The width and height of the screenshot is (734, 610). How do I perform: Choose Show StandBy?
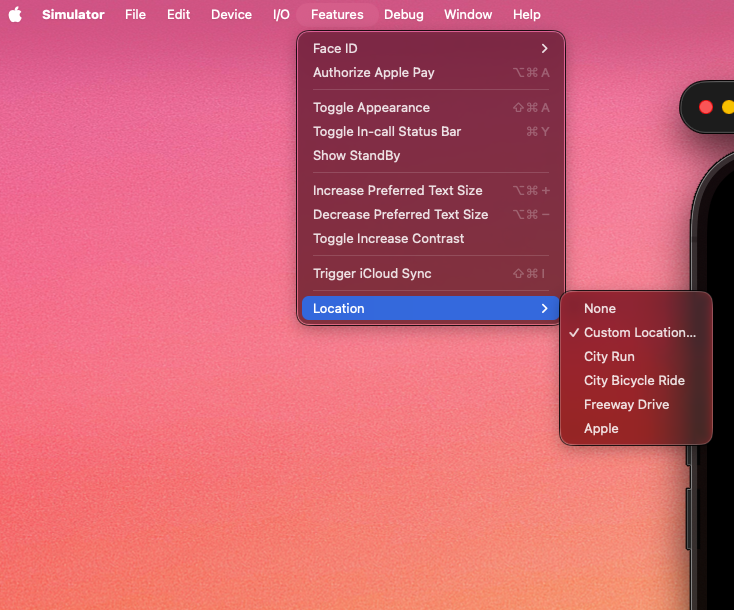click(431, 155)
